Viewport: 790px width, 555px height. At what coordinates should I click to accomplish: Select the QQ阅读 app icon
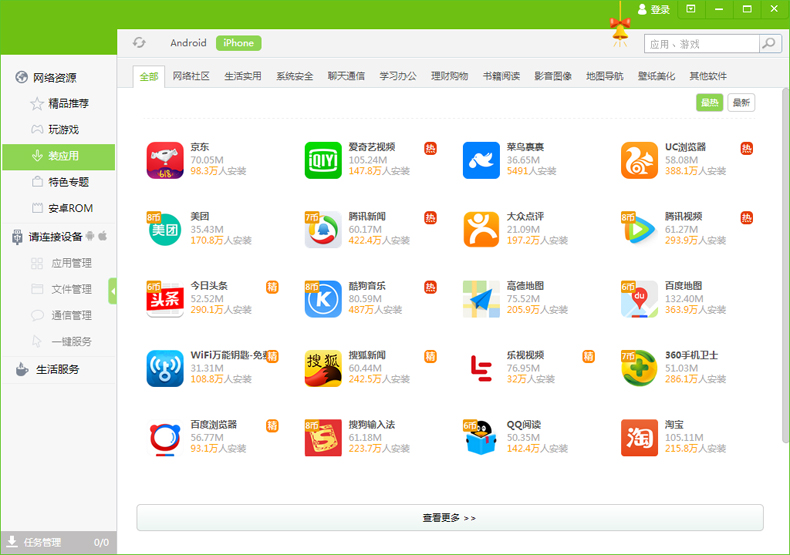(481, 438)
